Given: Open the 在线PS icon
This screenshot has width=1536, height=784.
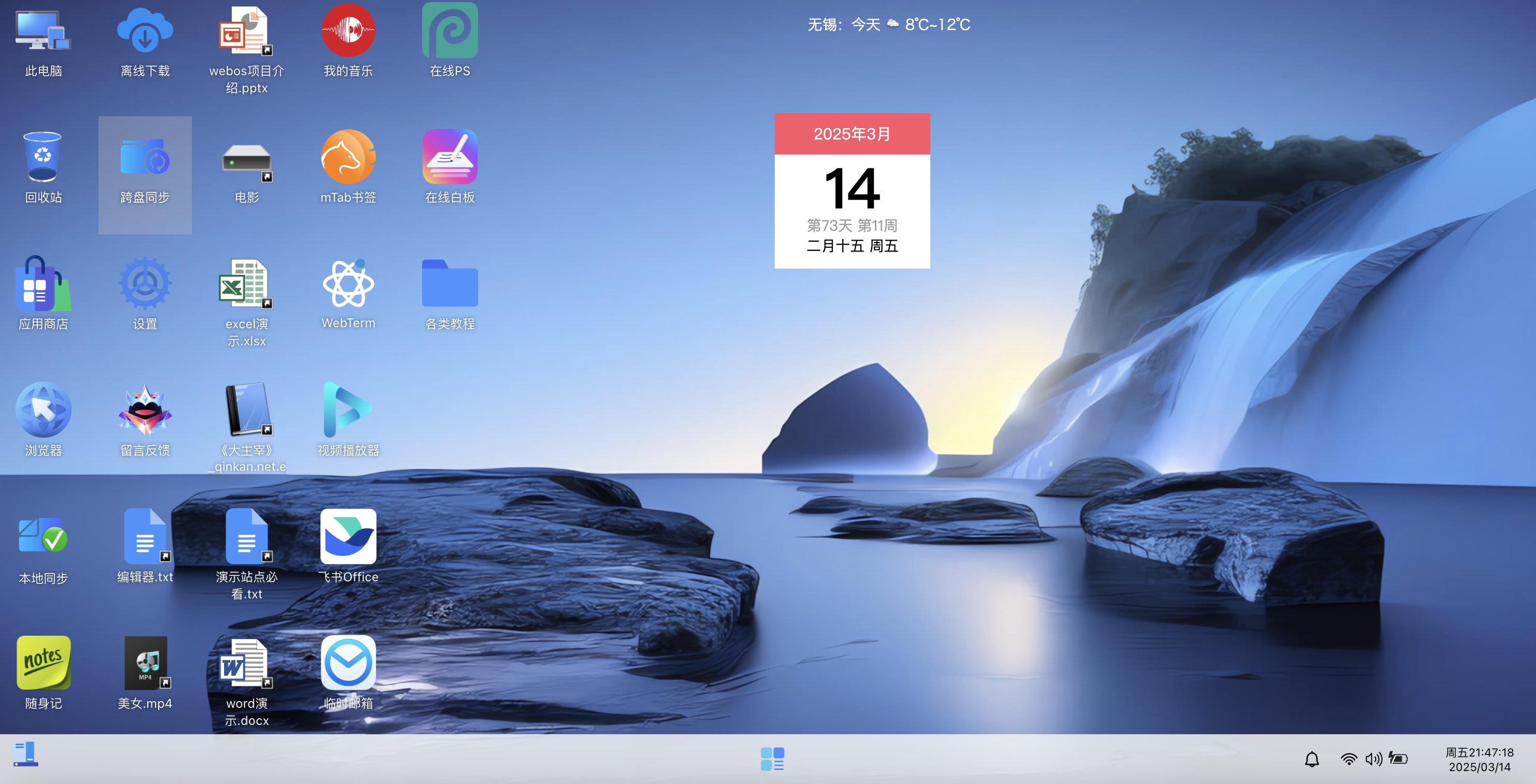Looking at the screenshot, I should coord(450,31).
